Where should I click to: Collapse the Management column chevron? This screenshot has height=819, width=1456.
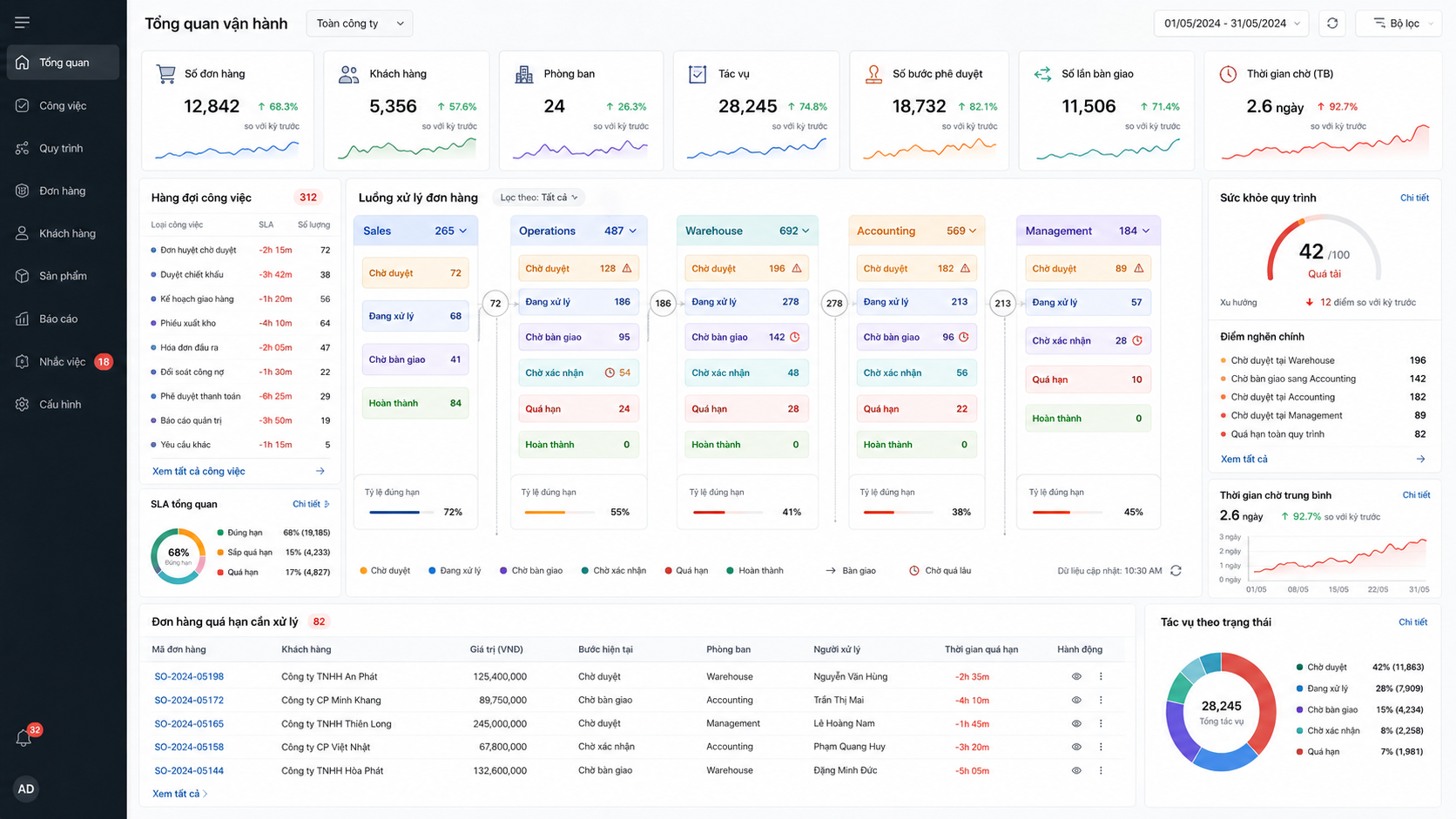tap(1146, 231)
